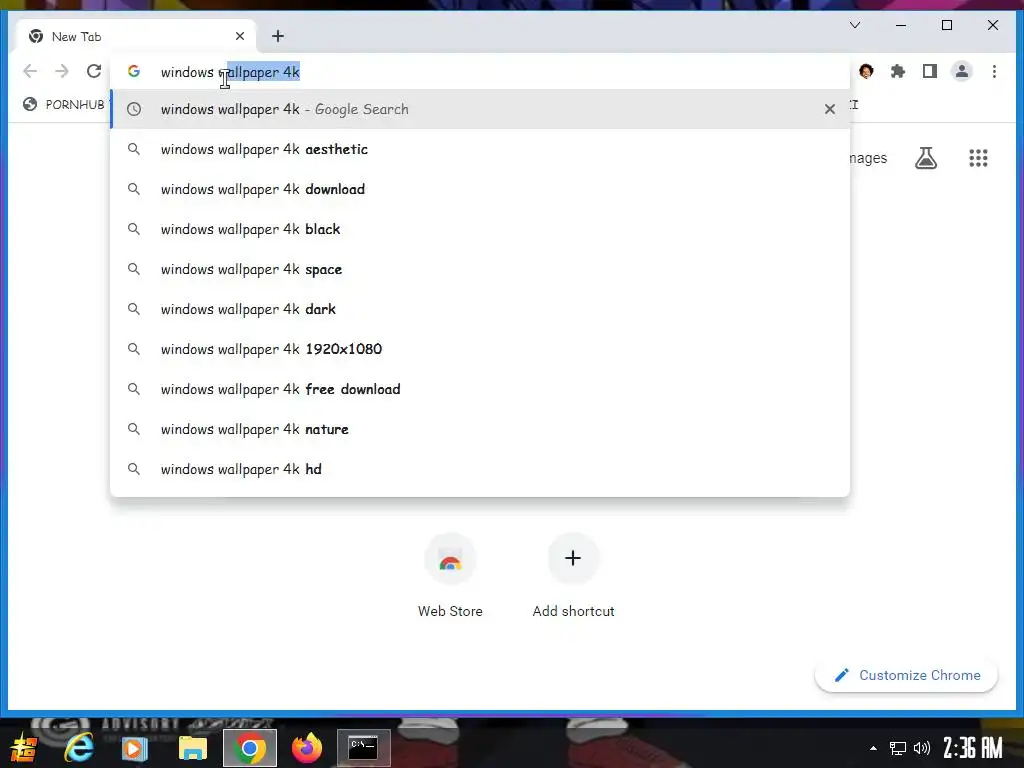The width and height of the screenshot is (1024, 768).
Task: Click the browser Forward arrow
Action: tap(62, 71)
